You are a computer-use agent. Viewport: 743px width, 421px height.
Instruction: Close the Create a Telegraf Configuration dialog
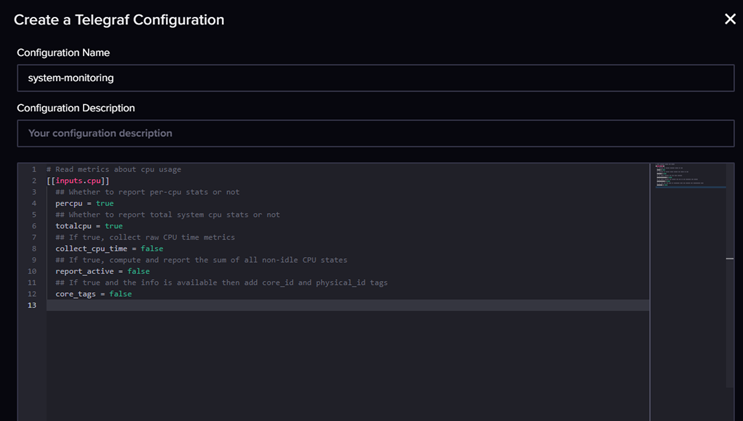pos(730,19)
